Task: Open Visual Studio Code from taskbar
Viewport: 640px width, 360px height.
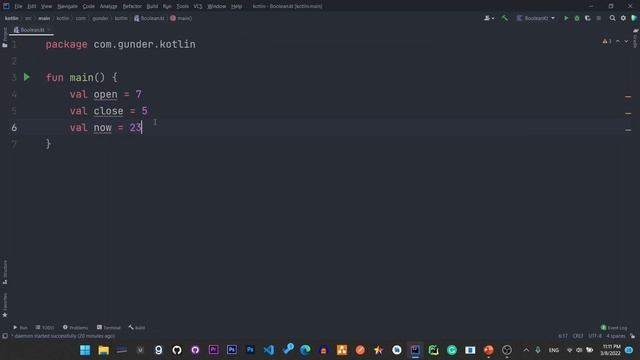Action: click(269, 350)
